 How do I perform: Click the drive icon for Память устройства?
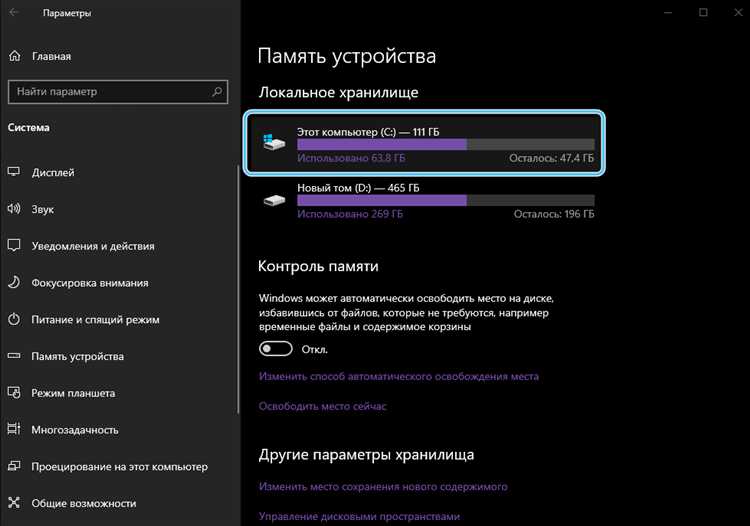(14, 356)
